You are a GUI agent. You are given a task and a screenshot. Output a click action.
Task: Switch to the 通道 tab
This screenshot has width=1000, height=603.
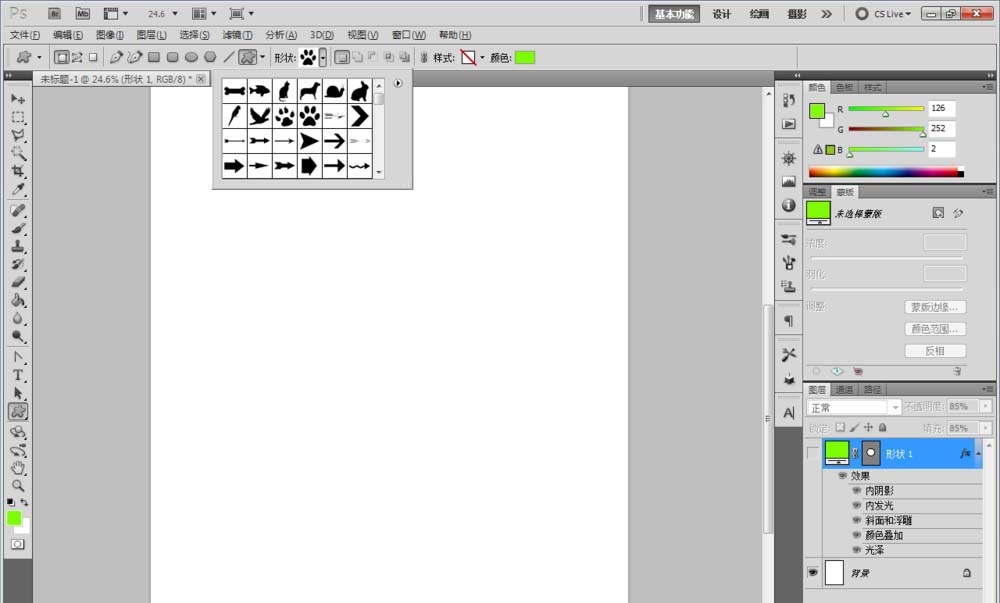pos(844,389)
